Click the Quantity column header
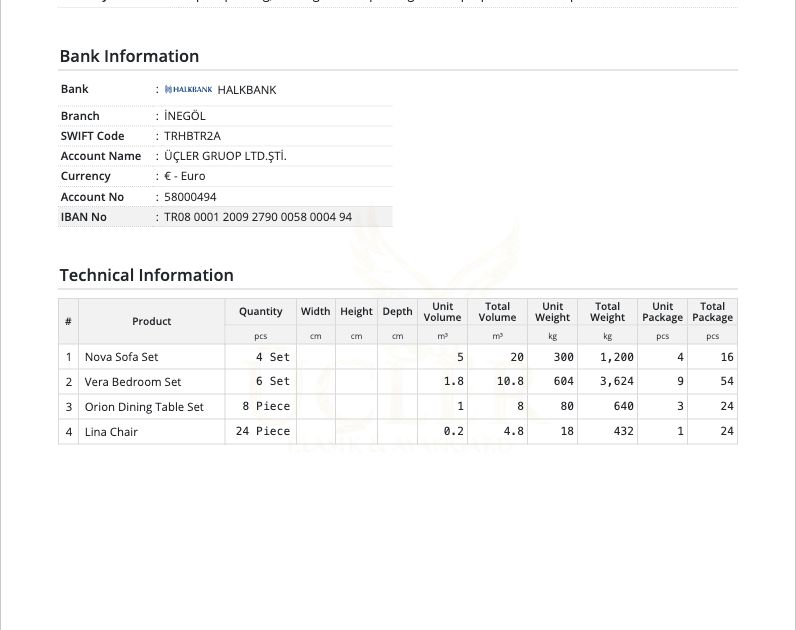The height and width of the screenshot is (630, 796). click(x=260, y=311)
